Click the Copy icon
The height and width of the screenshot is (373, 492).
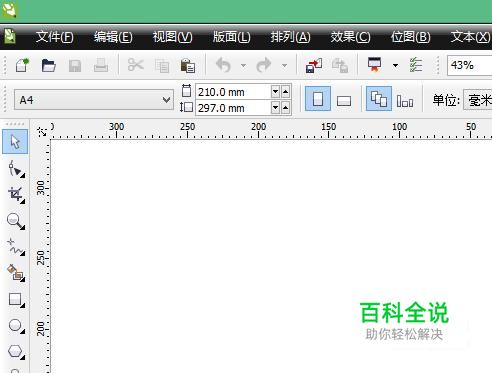point(162,66)
